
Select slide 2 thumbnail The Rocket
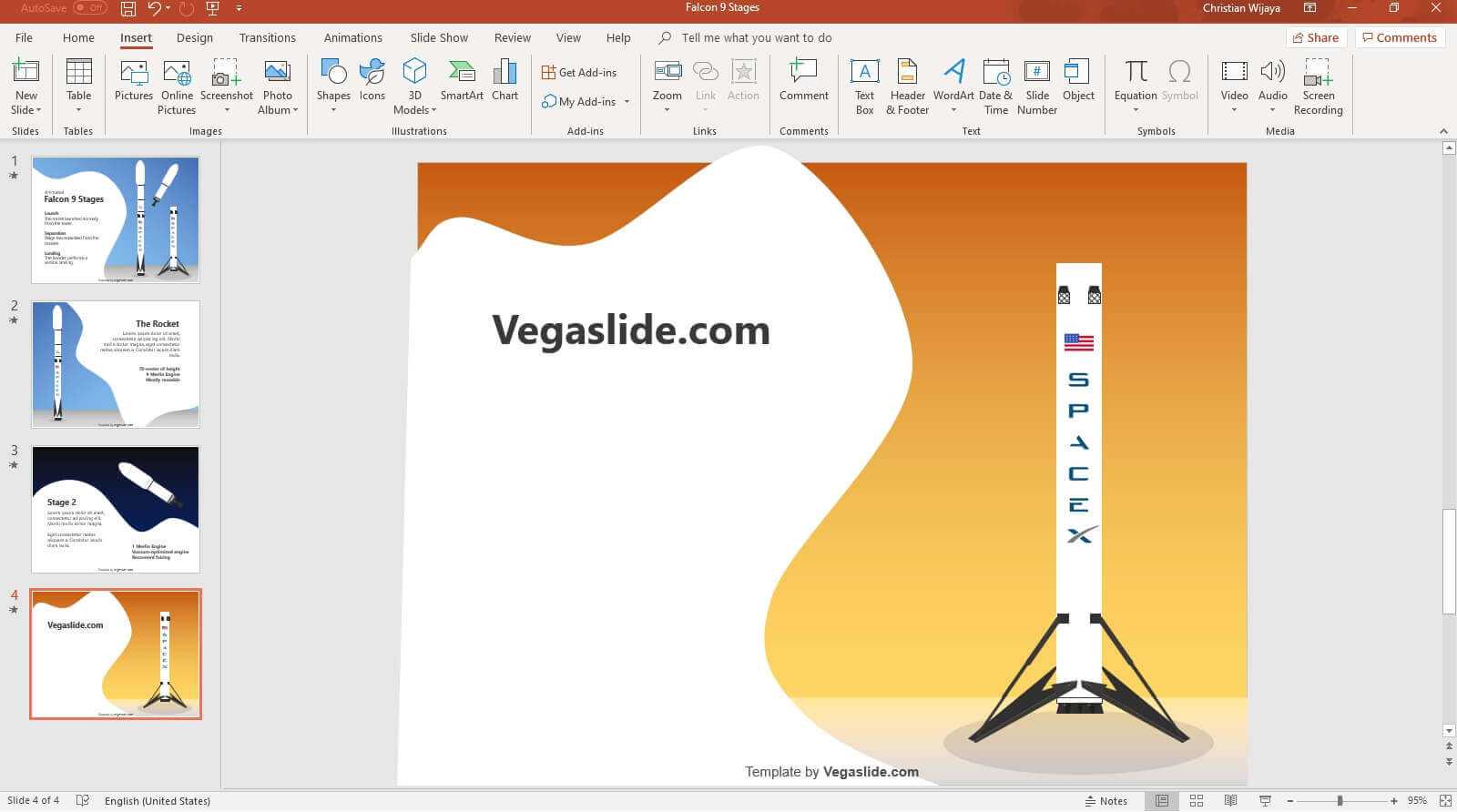[116, 364]
